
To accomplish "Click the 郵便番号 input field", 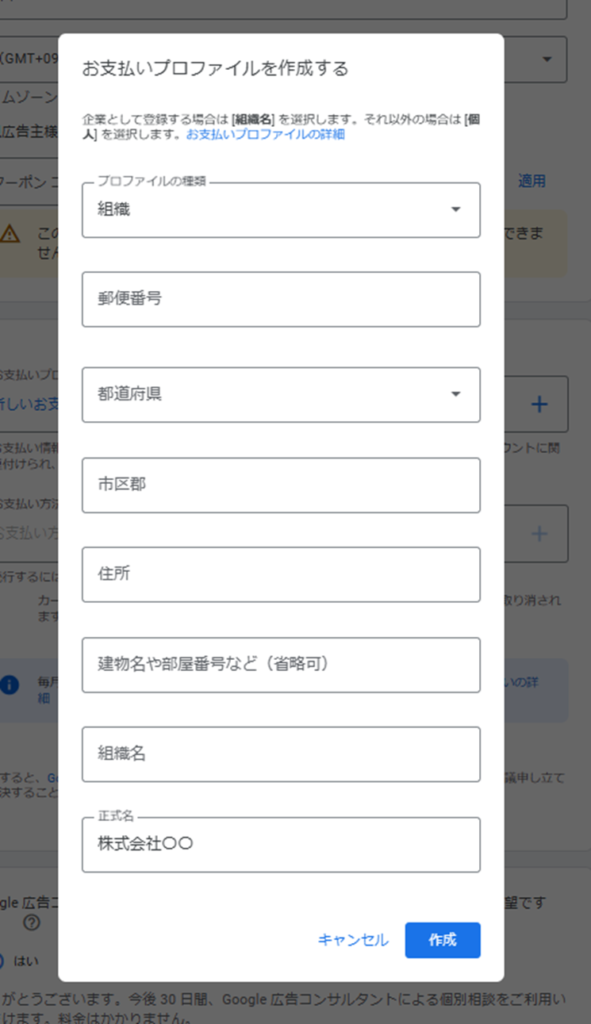I will (281, 299).
